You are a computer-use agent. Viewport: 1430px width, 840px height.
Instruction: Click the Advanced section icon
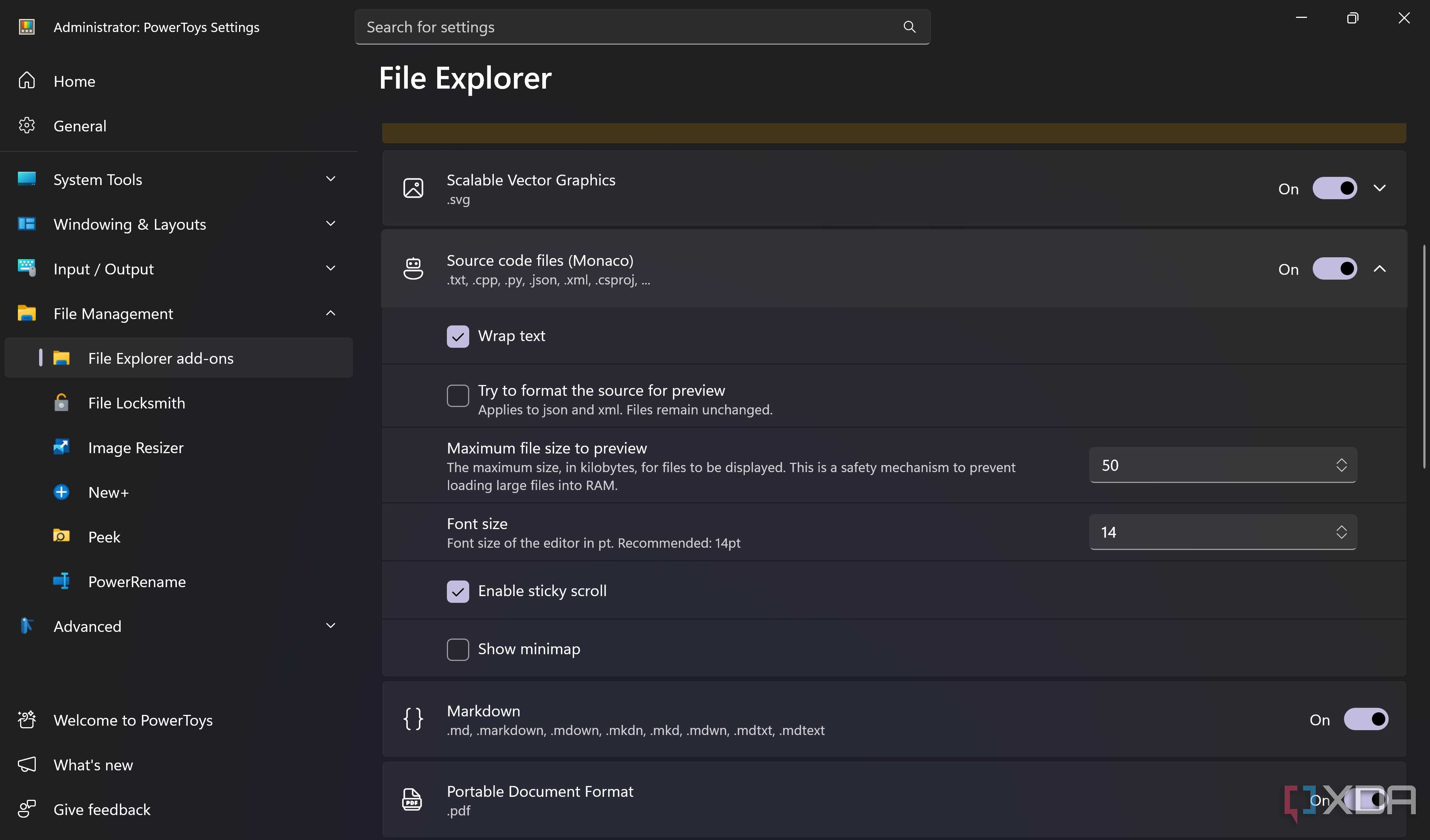(27, 626)
